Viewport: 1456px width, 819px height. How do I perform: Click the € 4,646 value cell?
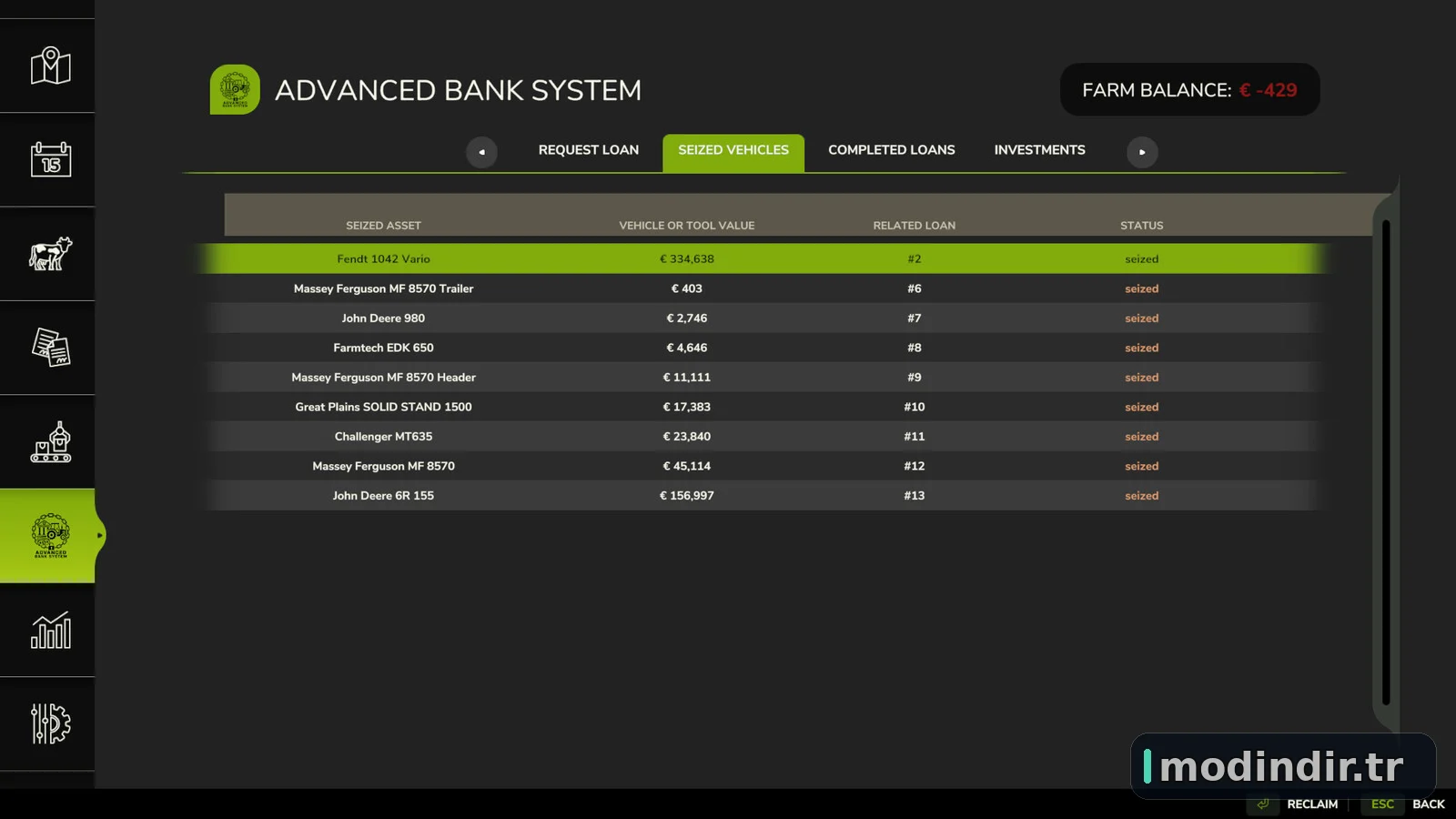687,348
